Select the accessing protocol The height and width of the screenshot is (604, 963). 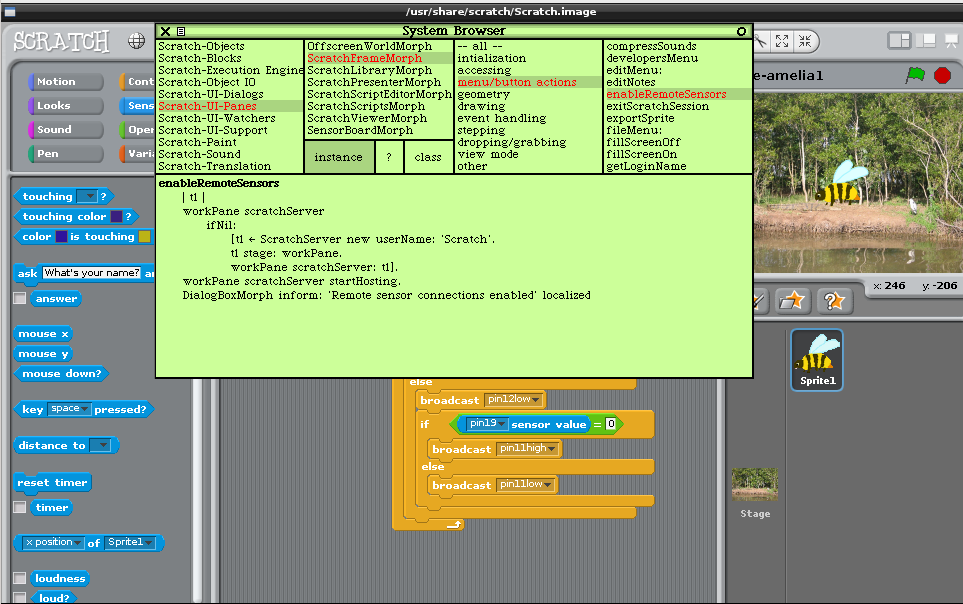pos(484,70)
